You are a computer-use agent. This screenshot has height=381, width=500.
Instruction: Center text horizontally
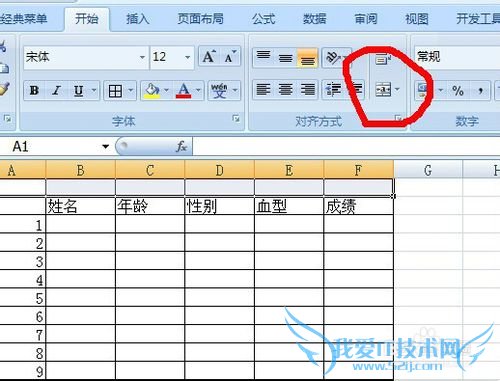tap(285, 89)
